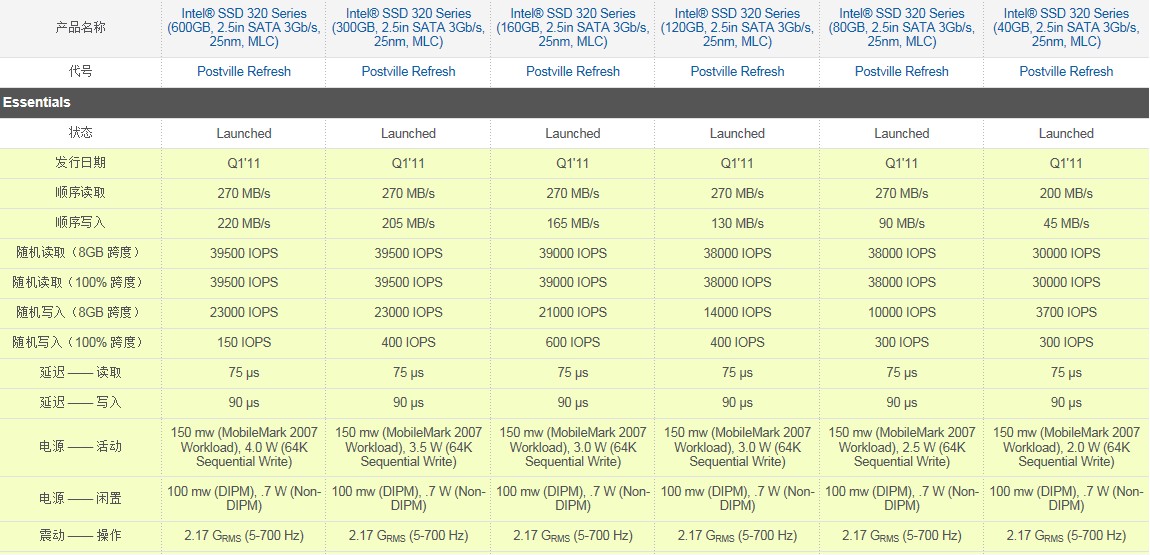Click the 3.5 W active power cell
The height and width of the screenshot is (555, 1150).
[409, 447]
